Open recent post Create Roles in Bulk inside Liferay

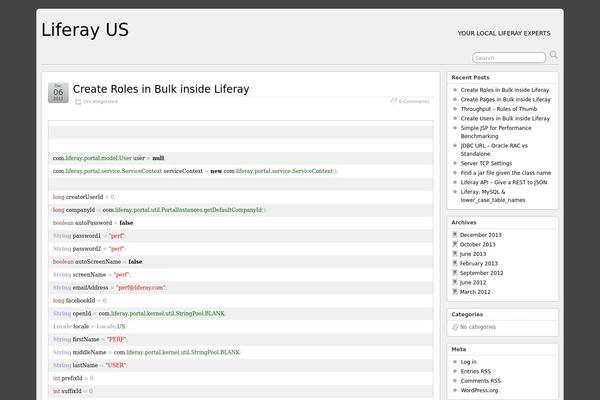(505, 90)
